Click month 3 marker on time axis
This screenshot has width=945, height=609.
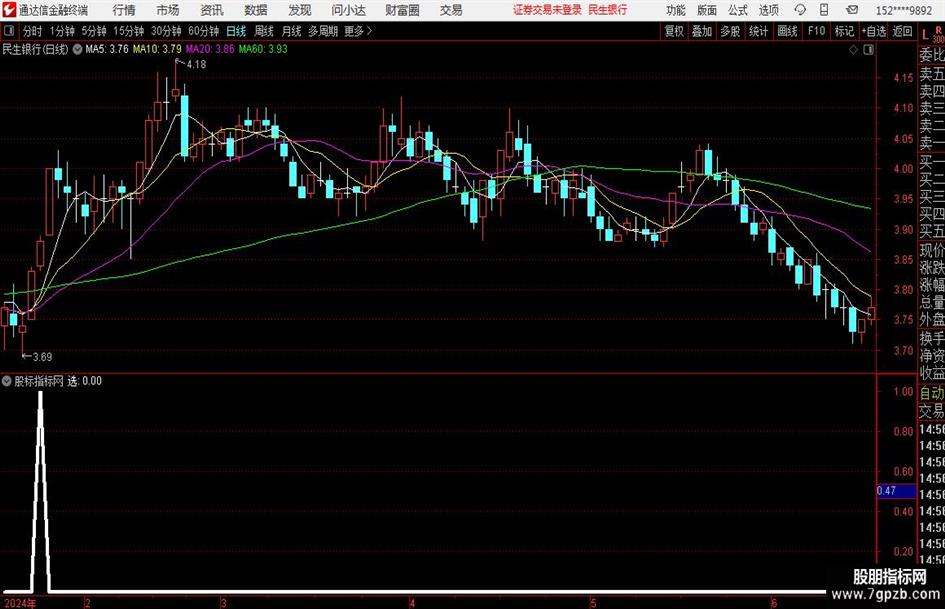click(224, 603)
